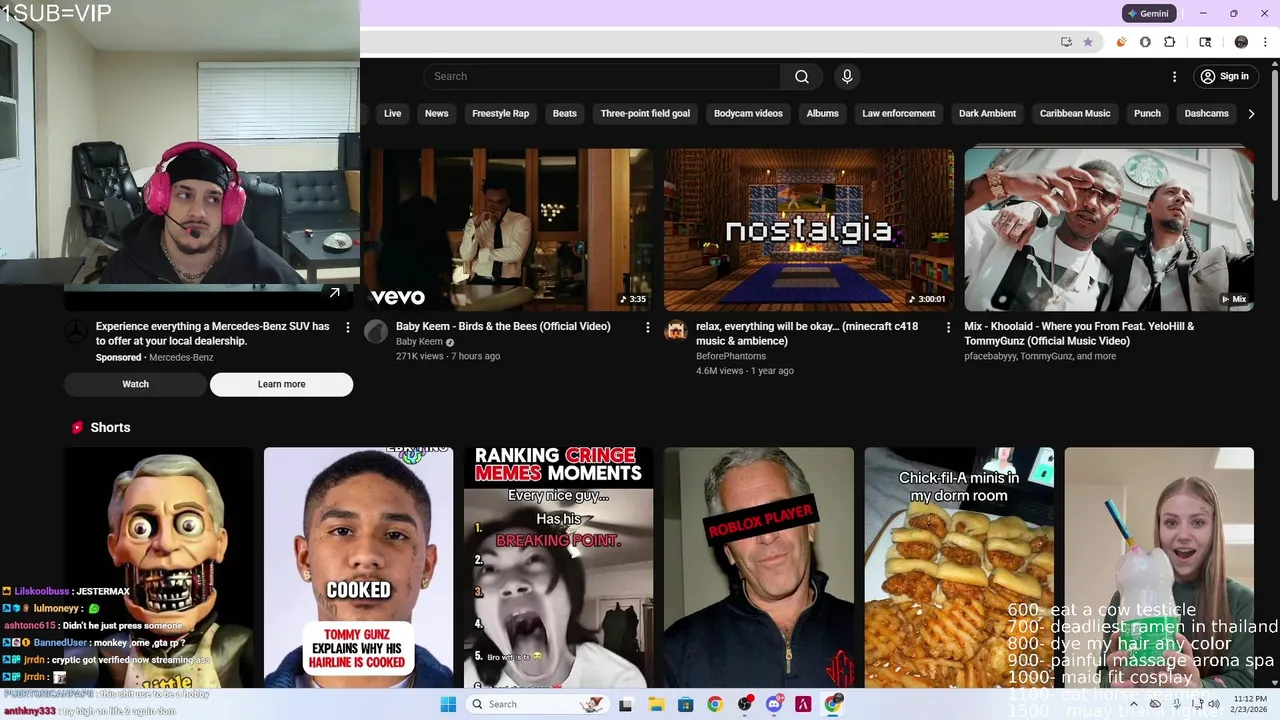
Task: Click the tab search toolbar icon
Action: [x=1205, y=42]
